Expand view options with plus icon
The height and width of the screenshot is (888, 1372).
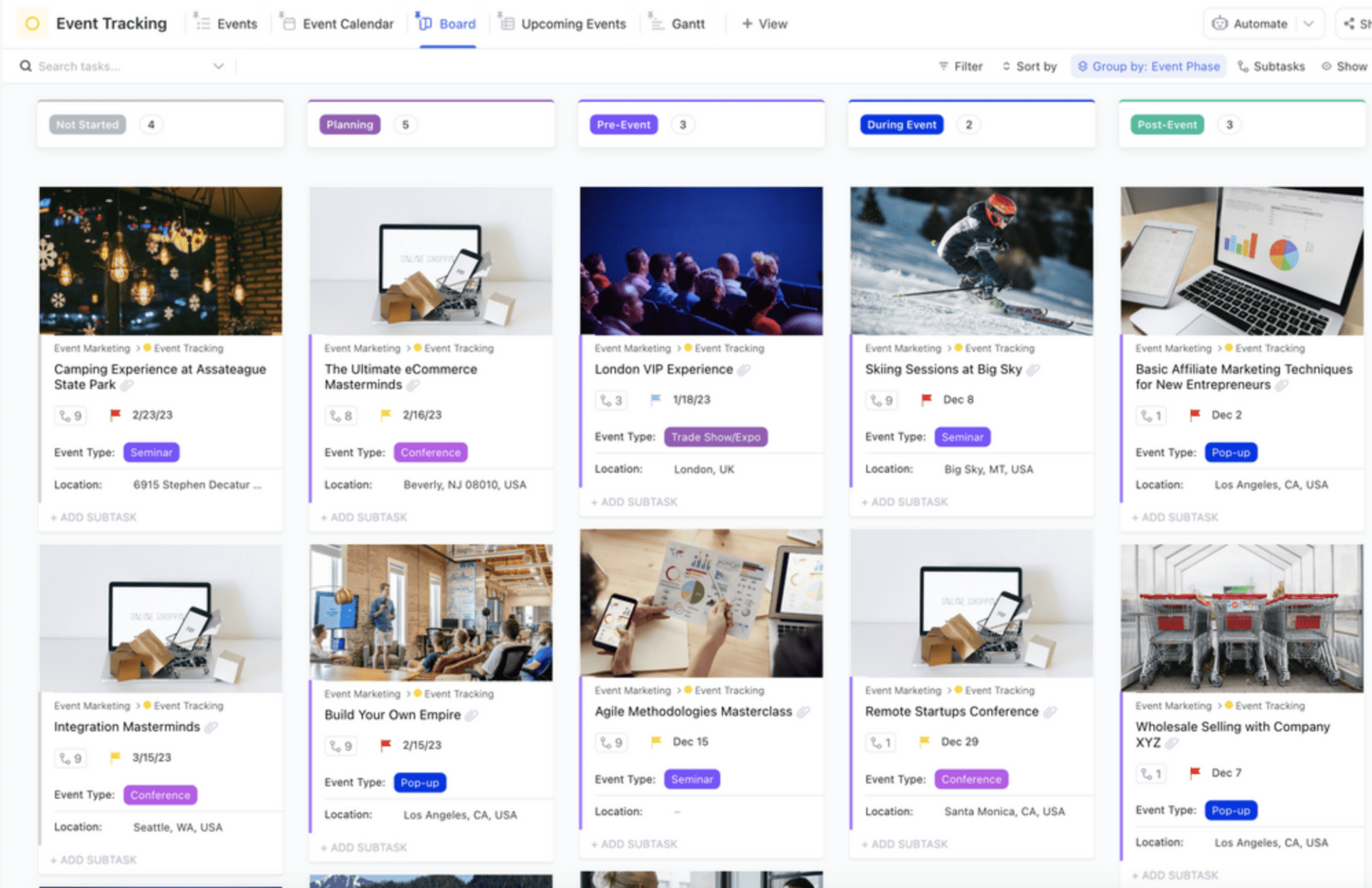(x=765, y=22)
